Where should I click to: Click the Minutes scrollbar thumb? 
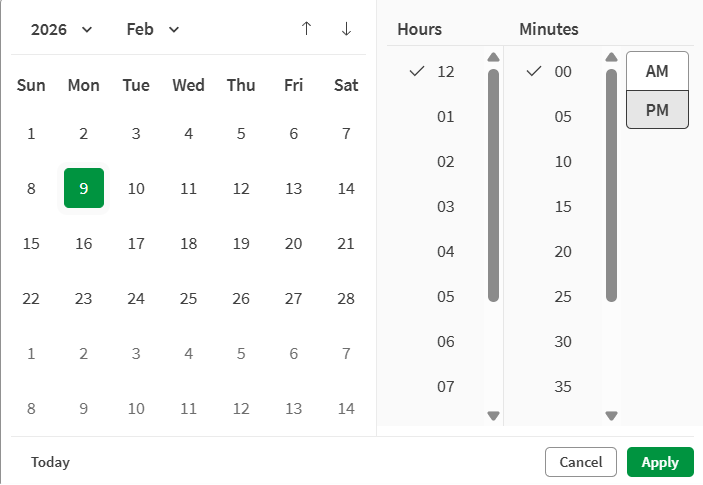click(611, 185)
